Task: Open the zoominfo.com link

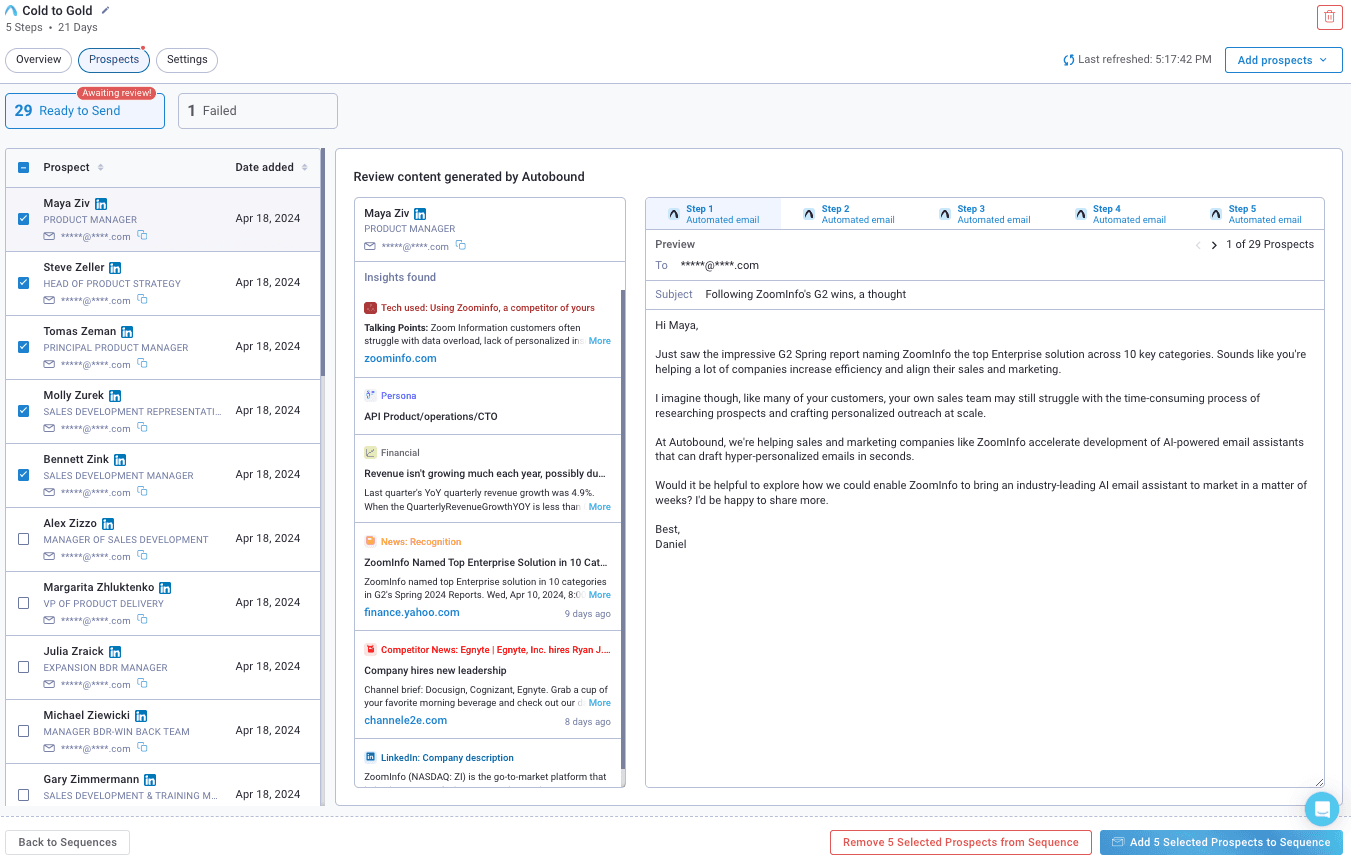Action: (400, 357)
